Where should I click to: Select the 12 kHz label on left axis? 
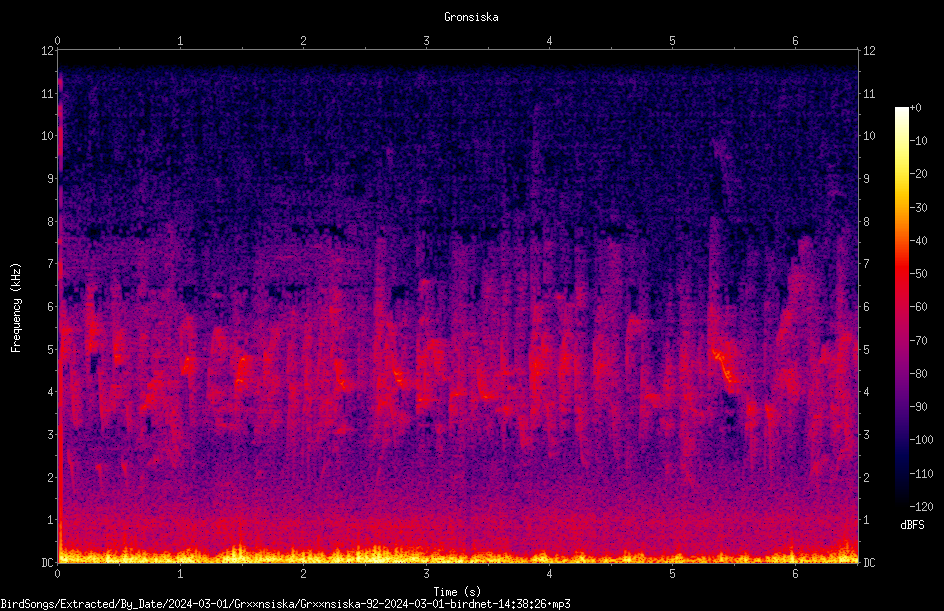pyautogui.click(x=48, y=51)
